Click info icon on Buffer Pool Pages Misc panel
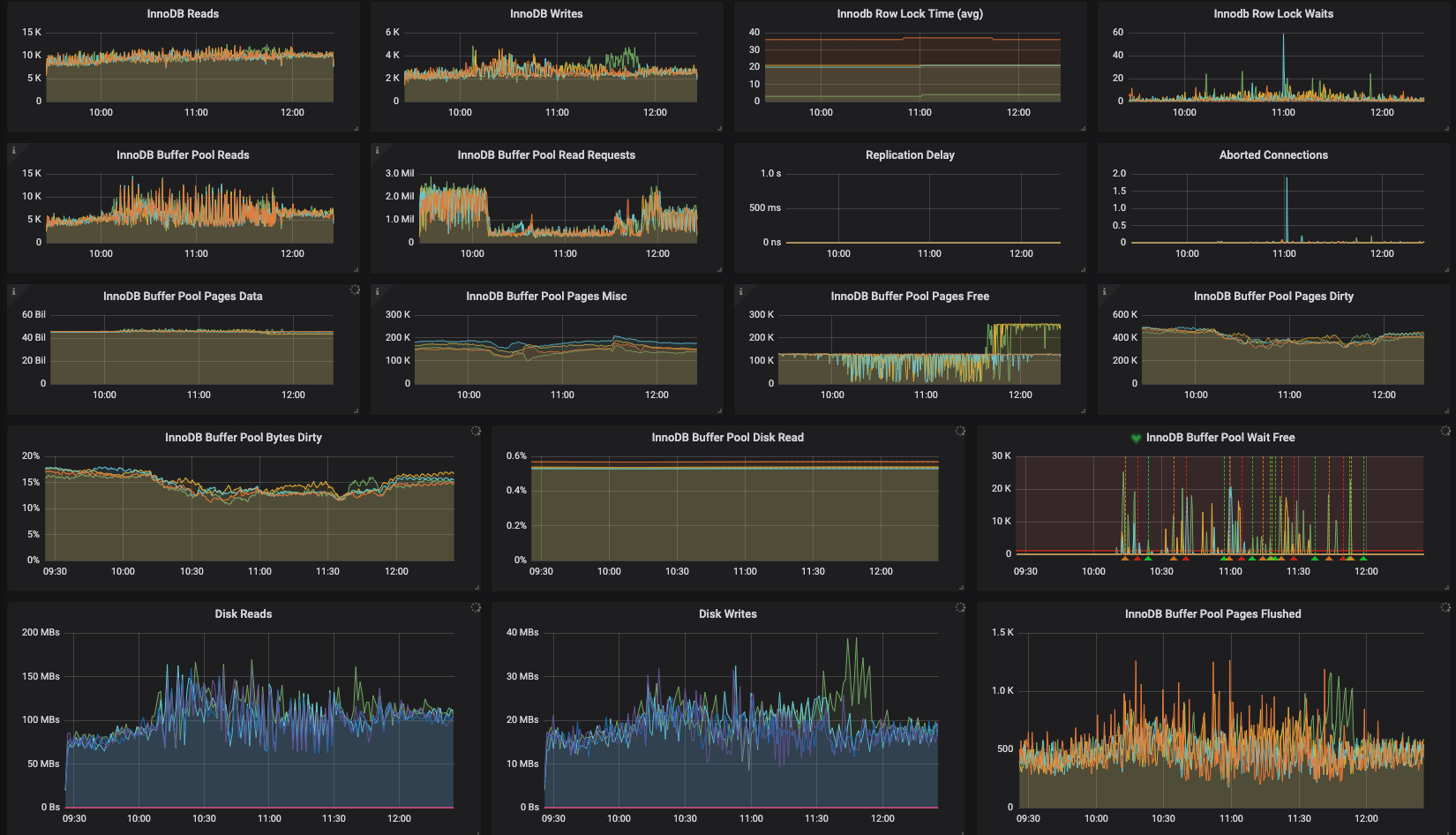The image size is (1456, 835). point(377,292)
